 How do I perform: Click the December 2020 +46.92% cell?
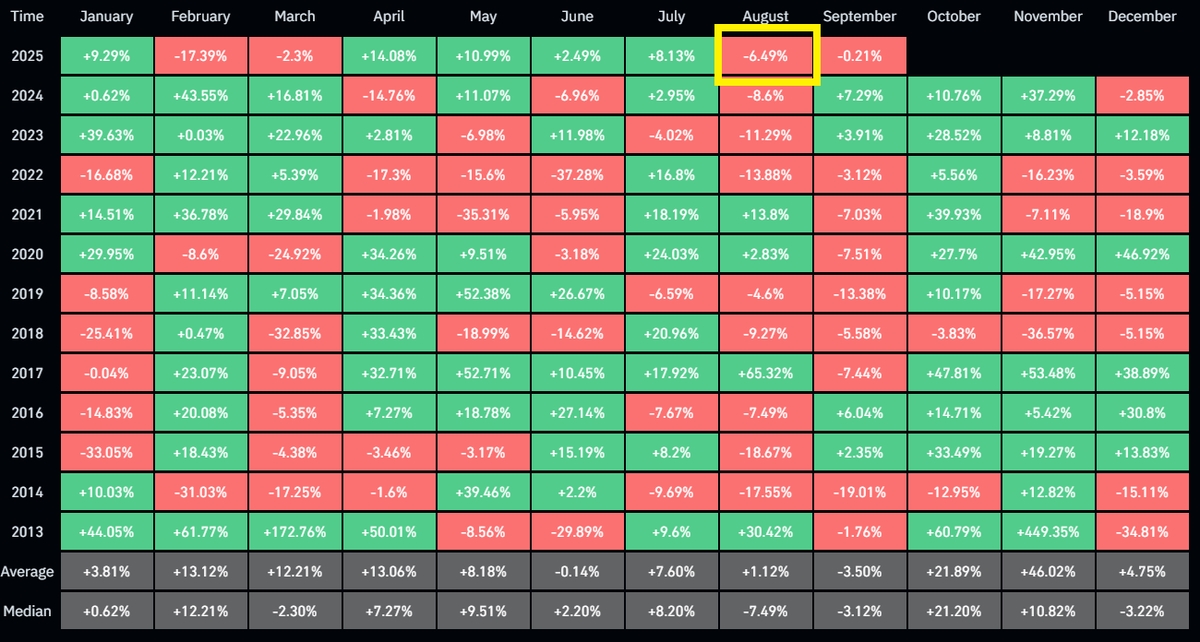click(x=1142, y=254)
